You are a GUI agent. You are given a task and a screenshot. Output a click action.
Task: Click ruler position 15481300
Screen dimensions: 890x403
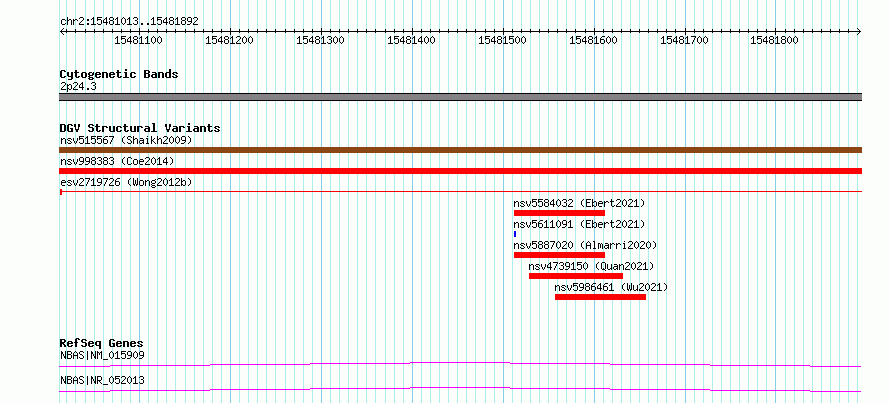(321, 40)
